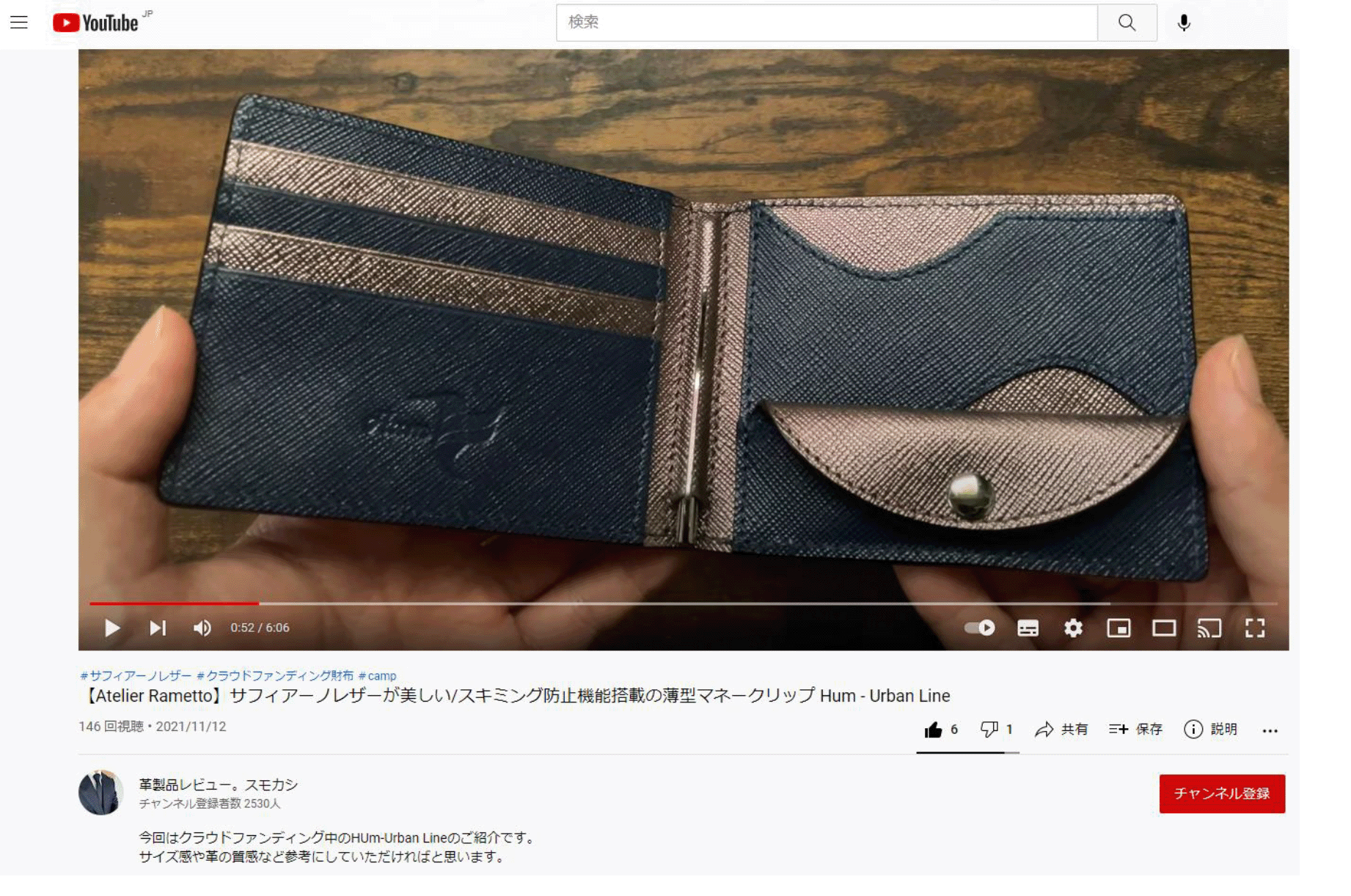Dislike the video with thumbs down
This screenshot has height=896, width=1351.
click(x=989, y=730)
